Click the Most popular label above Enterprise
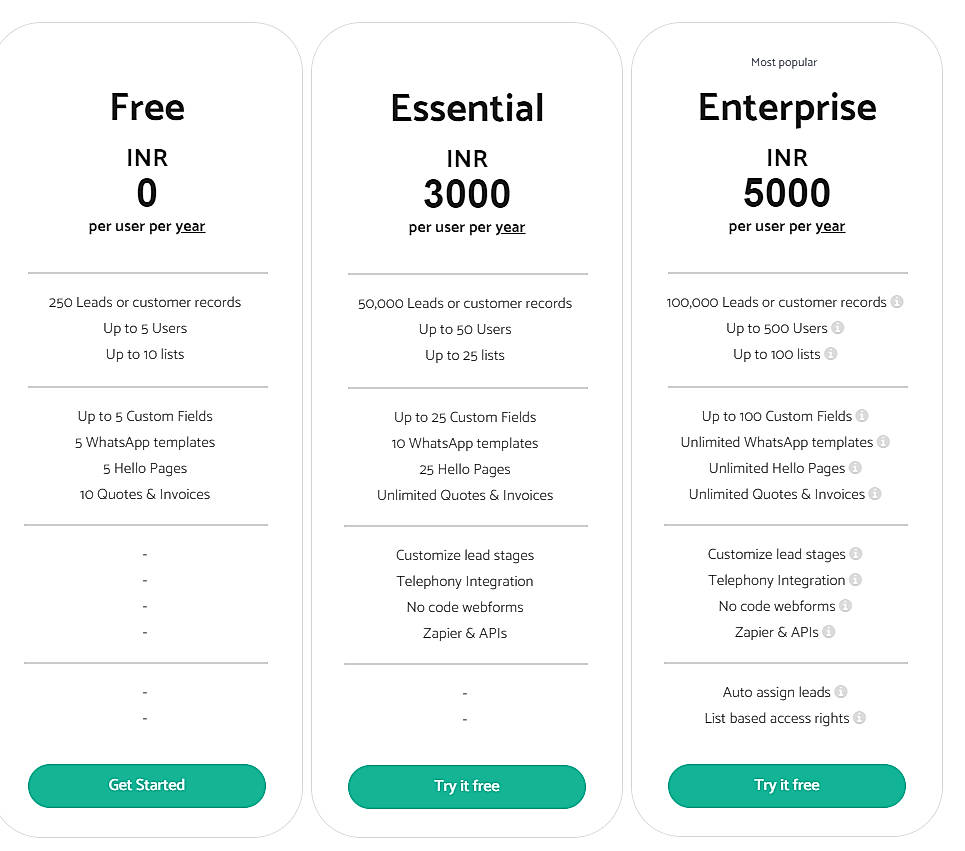The image size is (965, 851). point(784,62)
